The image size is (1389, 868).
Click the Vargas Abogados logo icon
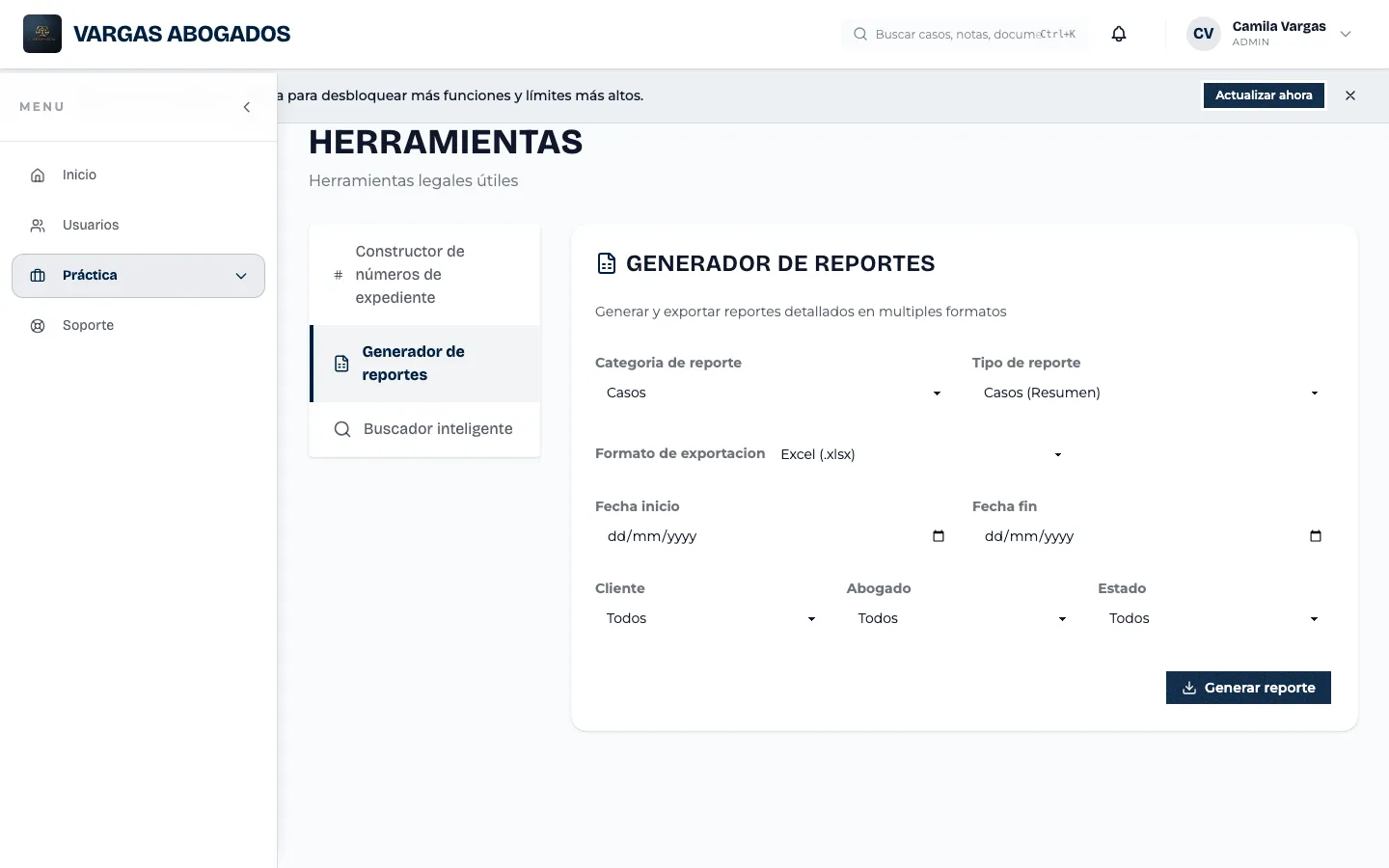(x=42, y=34)
